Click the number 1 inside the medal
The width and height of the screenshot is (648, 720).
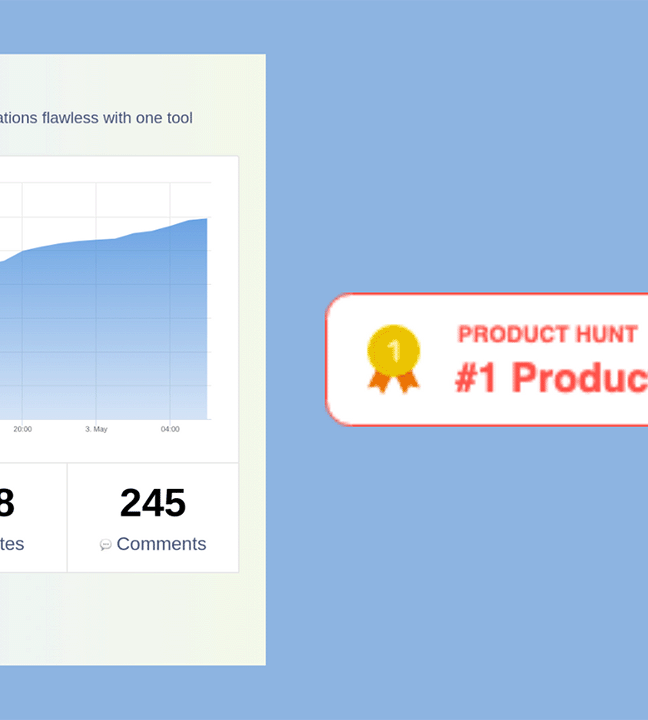click(394, 351)
